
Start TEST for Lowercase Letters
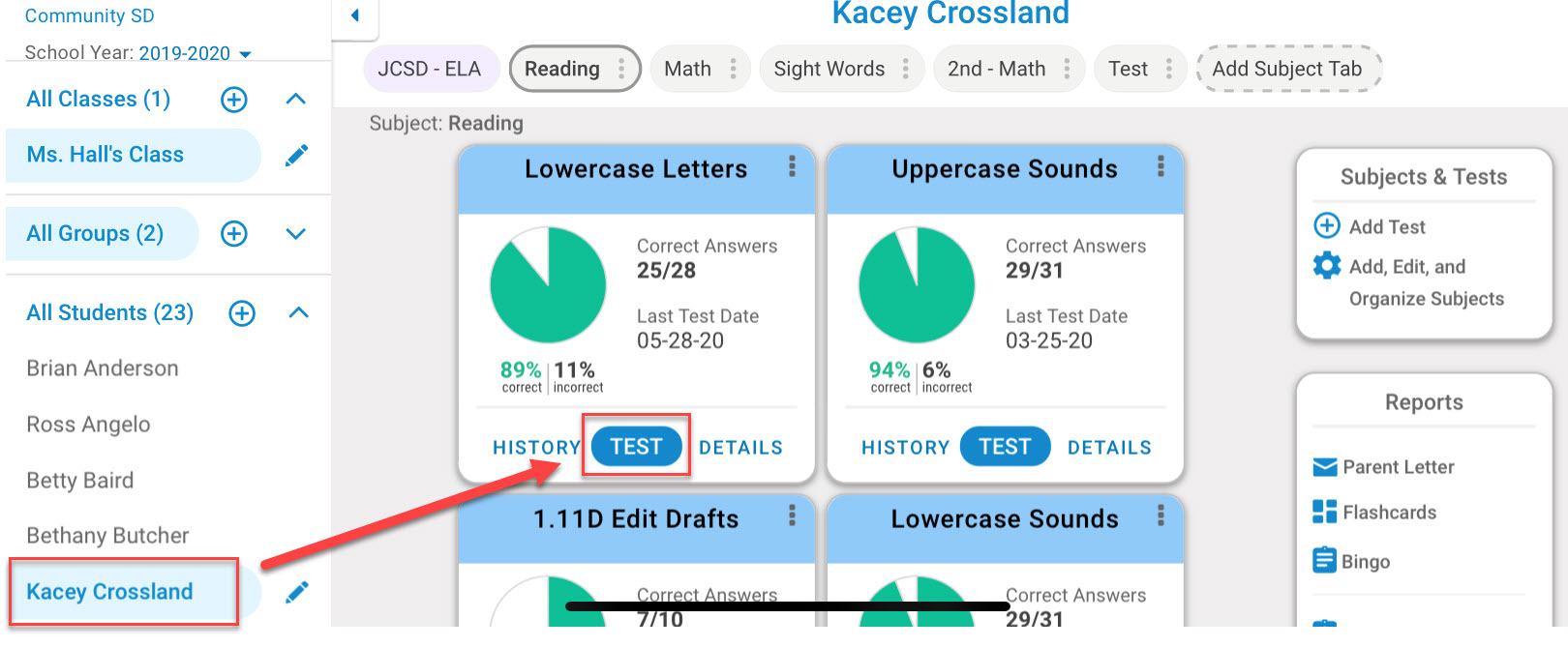(636, 446)
